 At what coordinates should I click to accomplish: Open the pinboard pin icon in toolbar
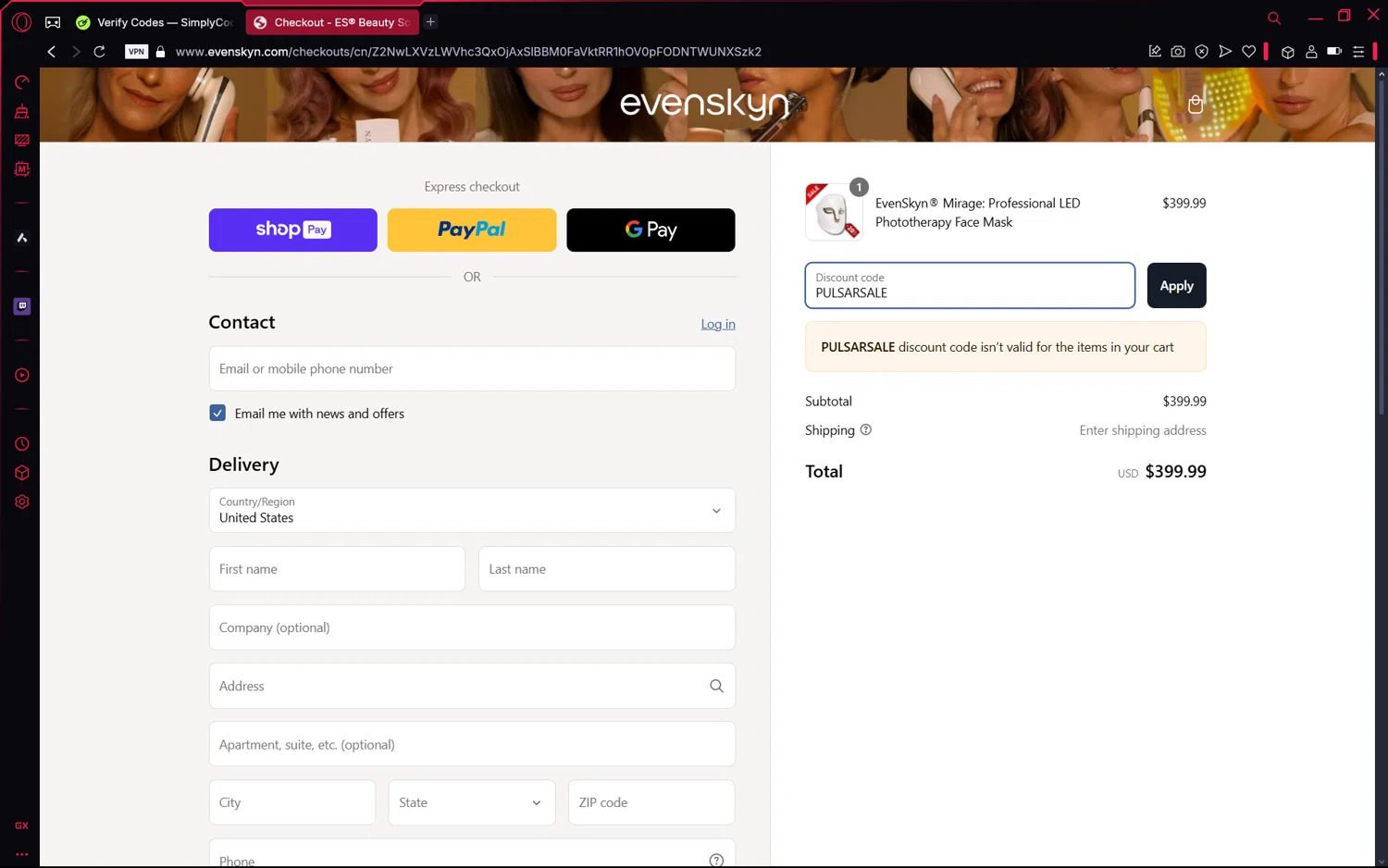[x=1155, y=52]
